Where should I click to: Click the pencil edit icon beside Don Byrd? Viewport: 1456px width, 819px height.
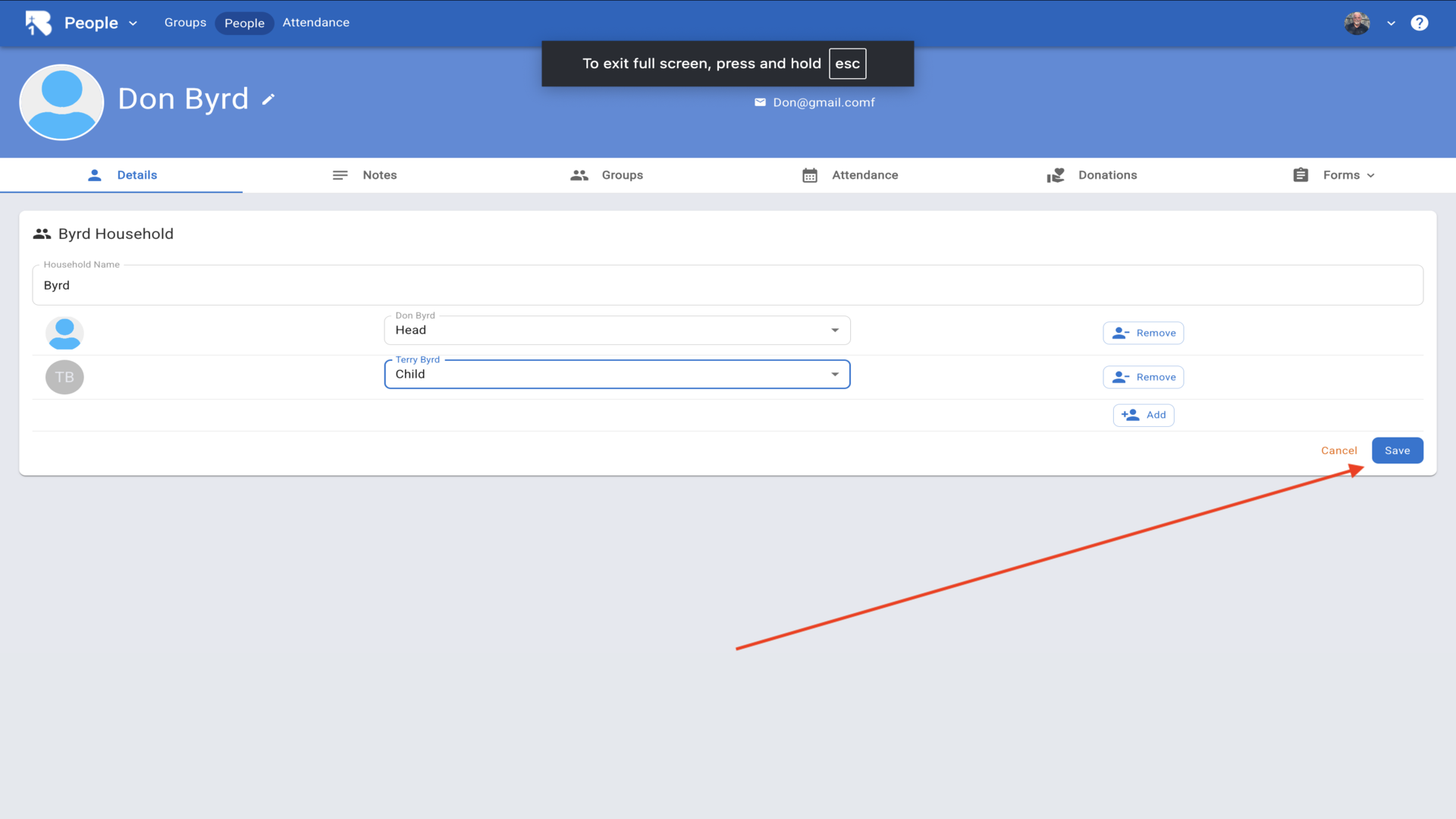point(268,99)
